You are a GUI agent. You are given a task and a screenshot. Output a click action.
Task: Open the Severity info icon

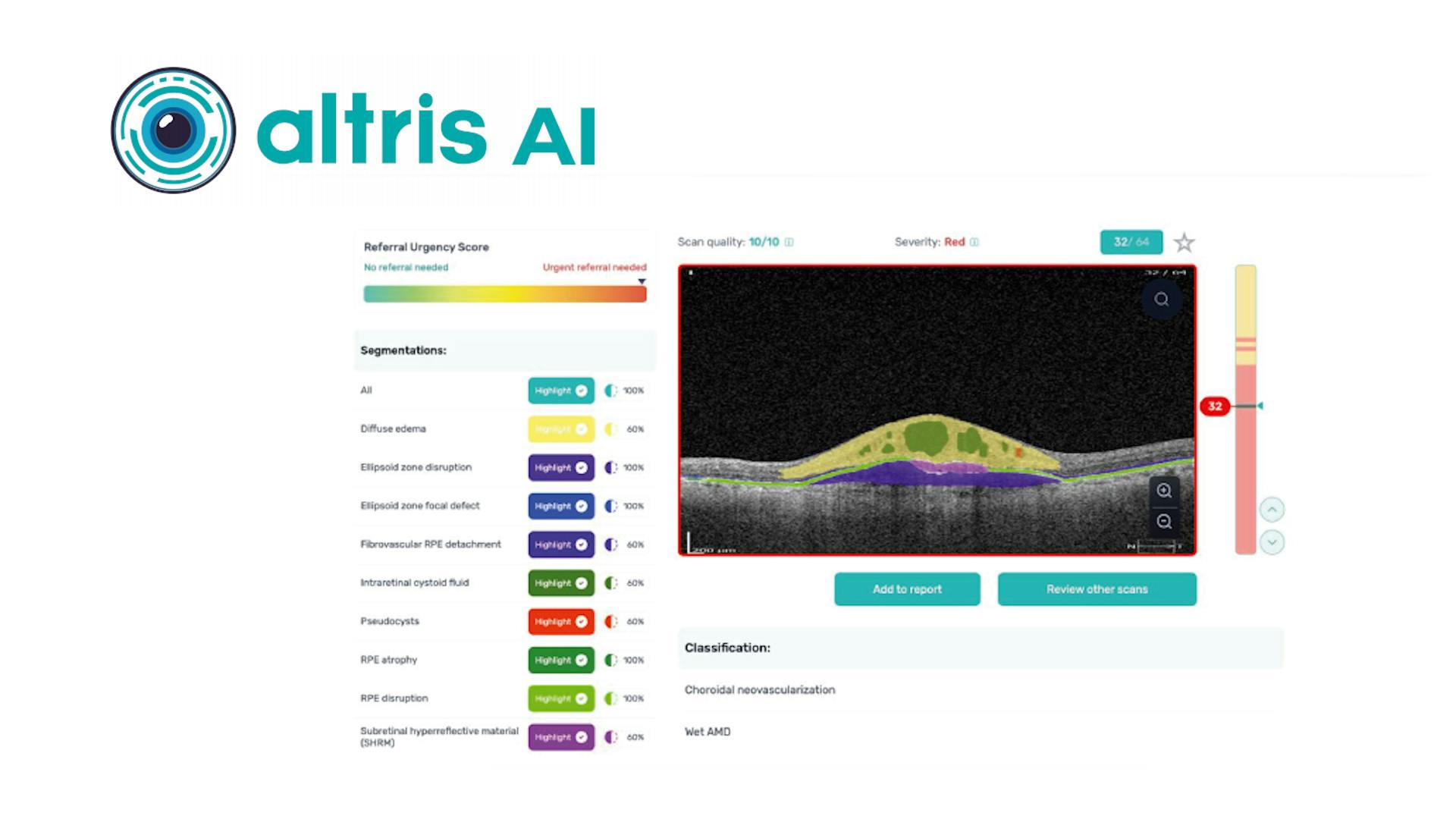click(x=975, y=242)
